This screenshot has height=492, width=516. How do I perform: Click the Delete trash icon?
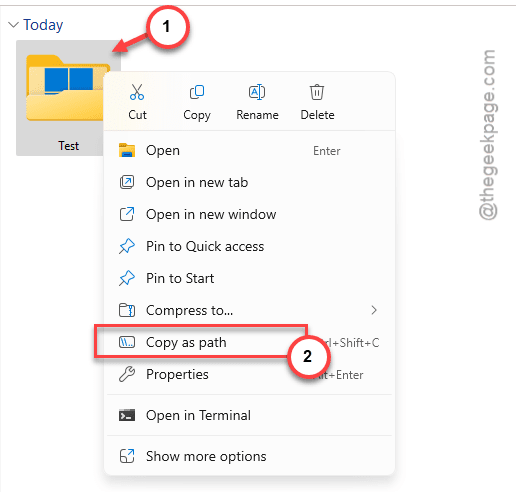[x=317, y=92]
